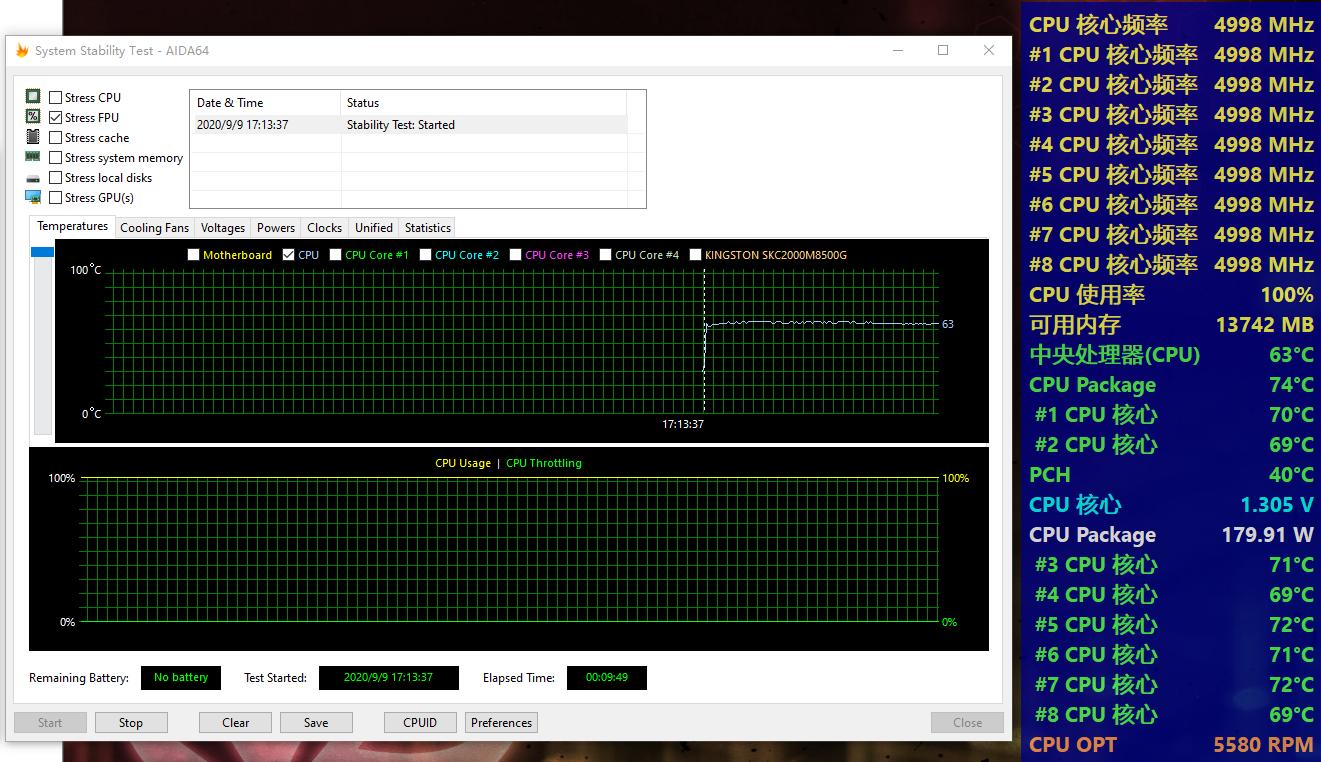Click the Test Started time field
Screen dimensions: 1321x762
(389, 678)
